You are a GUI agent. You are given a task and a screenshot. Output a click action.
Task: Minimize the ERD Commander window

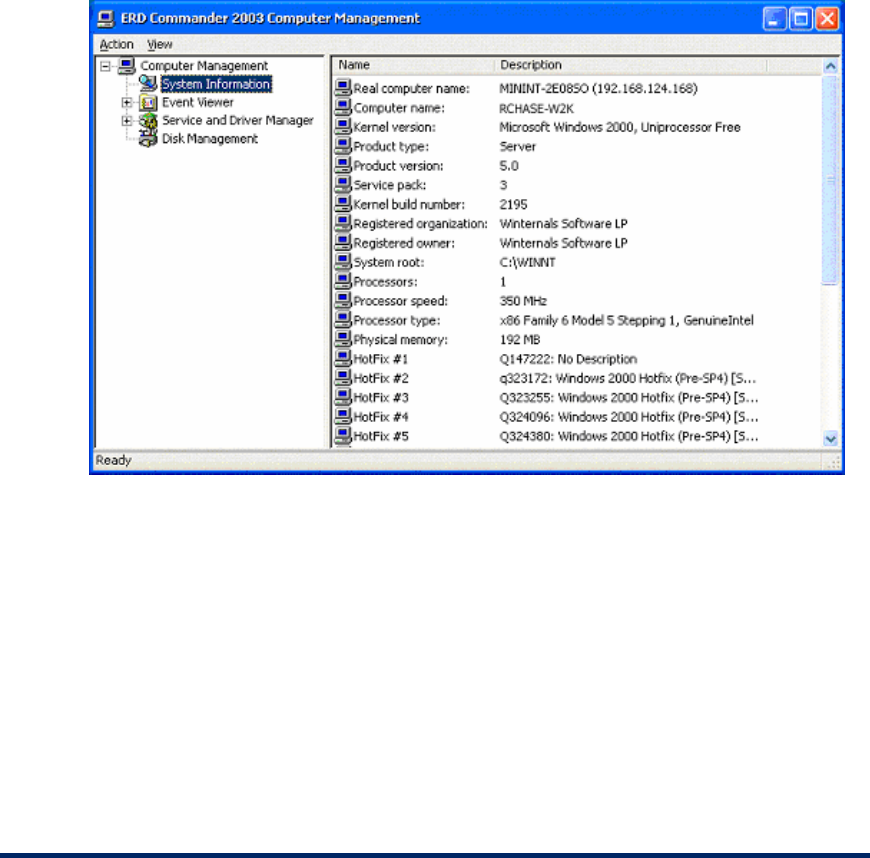tap(775, 19)
